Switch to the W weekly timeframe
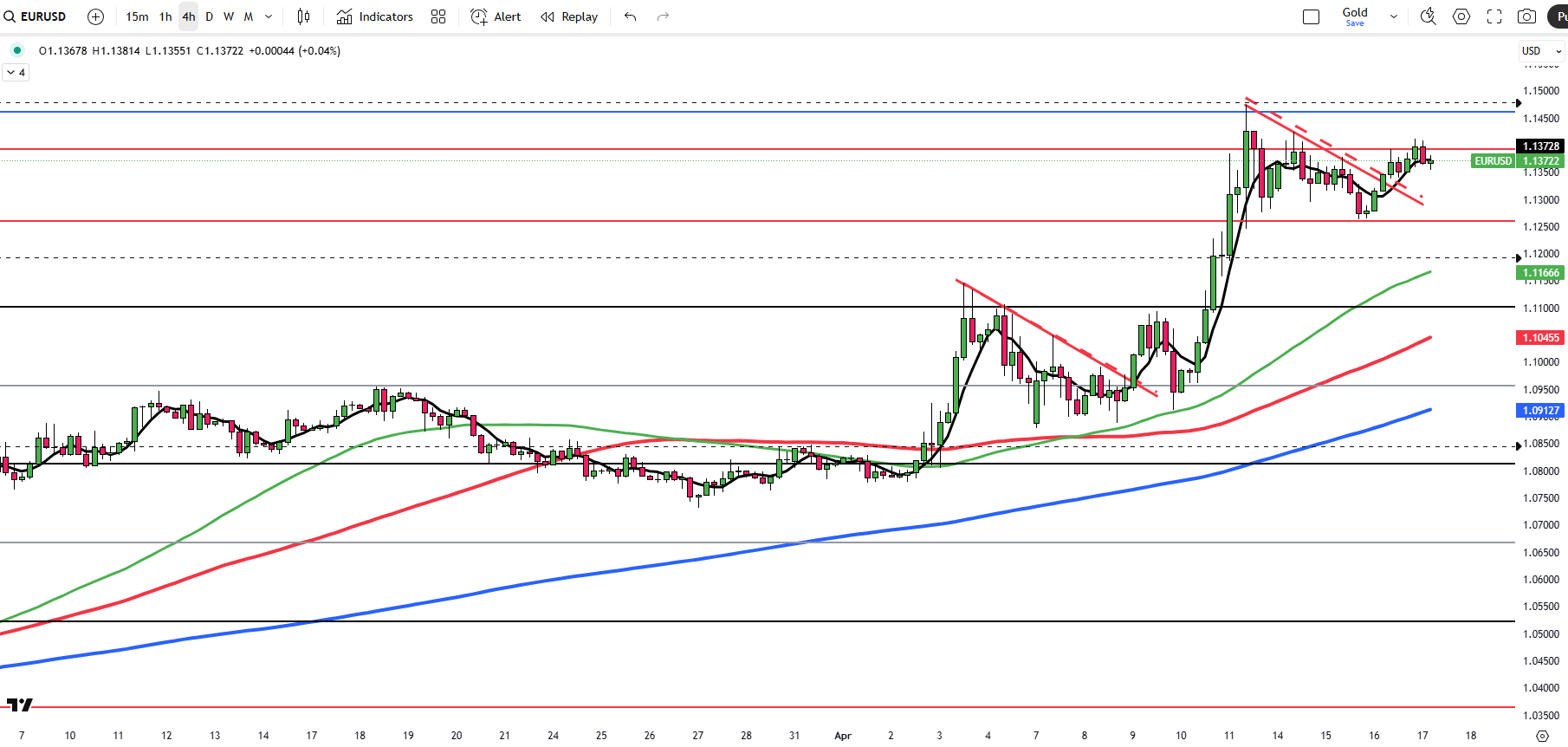Screen dimensions: 1568x747 click(229, 16)
